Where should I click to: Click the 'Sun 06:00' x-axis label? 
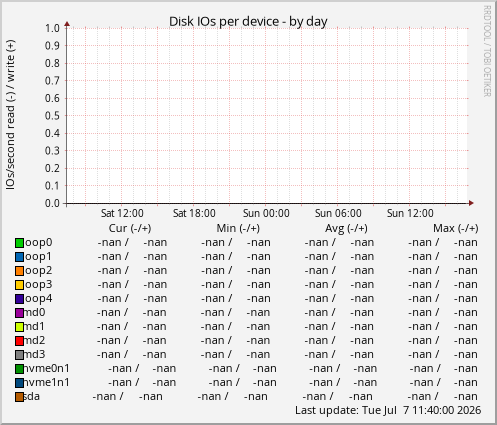click(x=338, y=213)
